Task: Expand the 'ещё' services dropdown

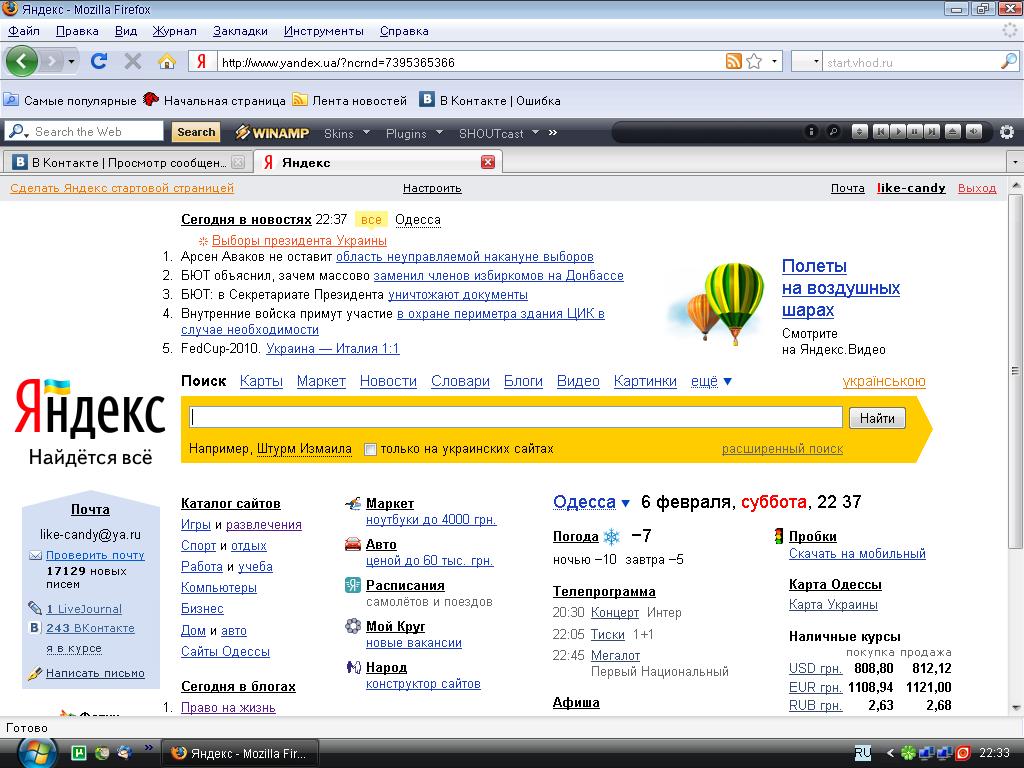Action: click(711, 381)
